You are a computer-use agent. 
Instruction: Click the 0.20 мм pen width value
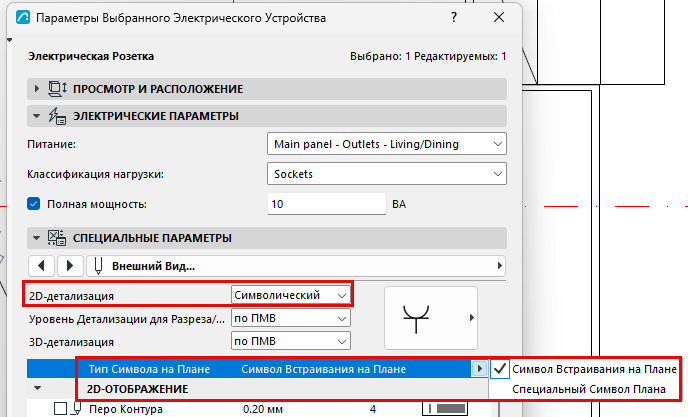click(x=262, y=410)
